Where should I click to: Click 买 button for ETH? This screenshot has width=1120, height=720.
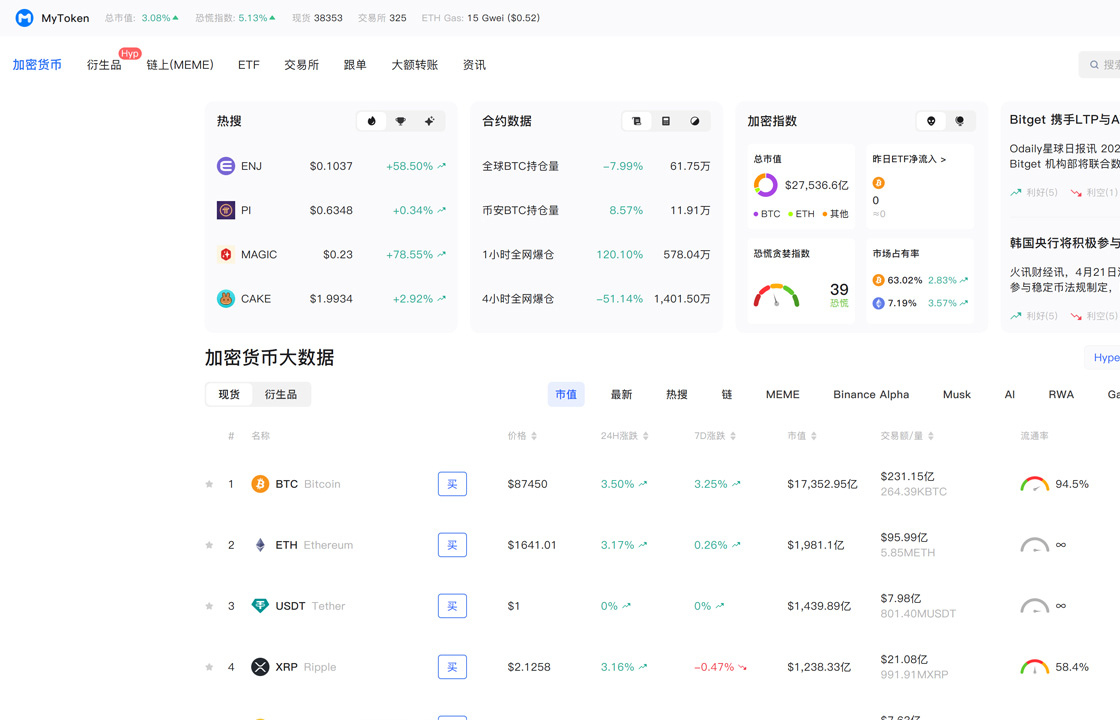coord(452,545)
